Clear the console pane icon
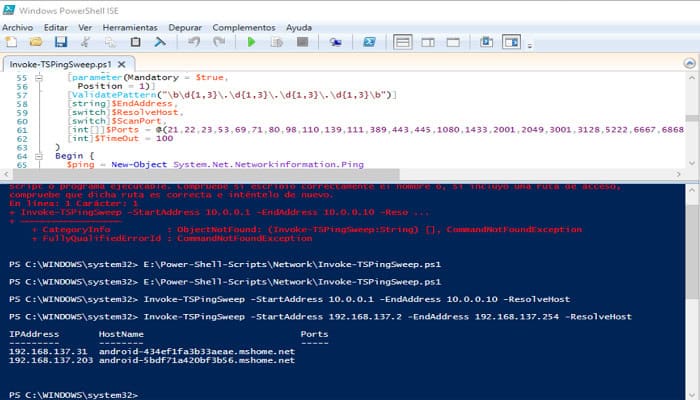Screen dimensions: 700x400 160,42
